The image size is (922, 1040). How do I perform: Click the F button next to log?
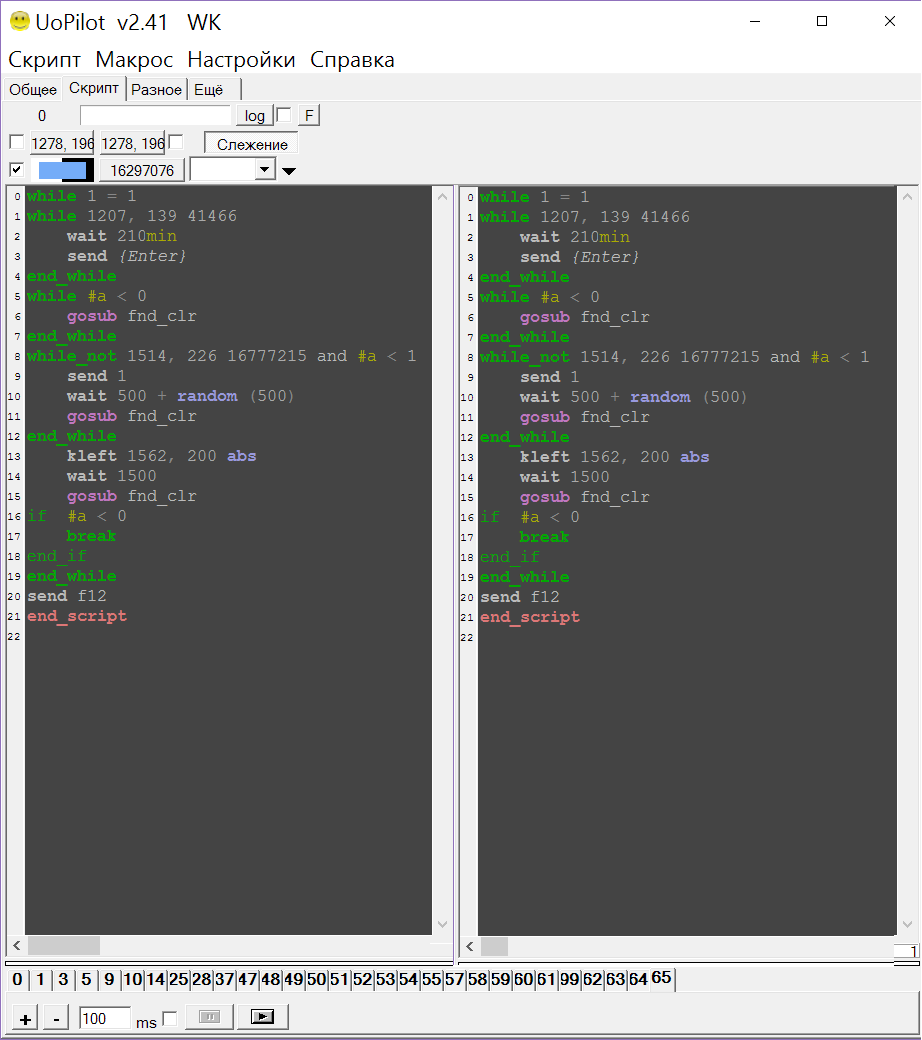(x=308, y=116)
